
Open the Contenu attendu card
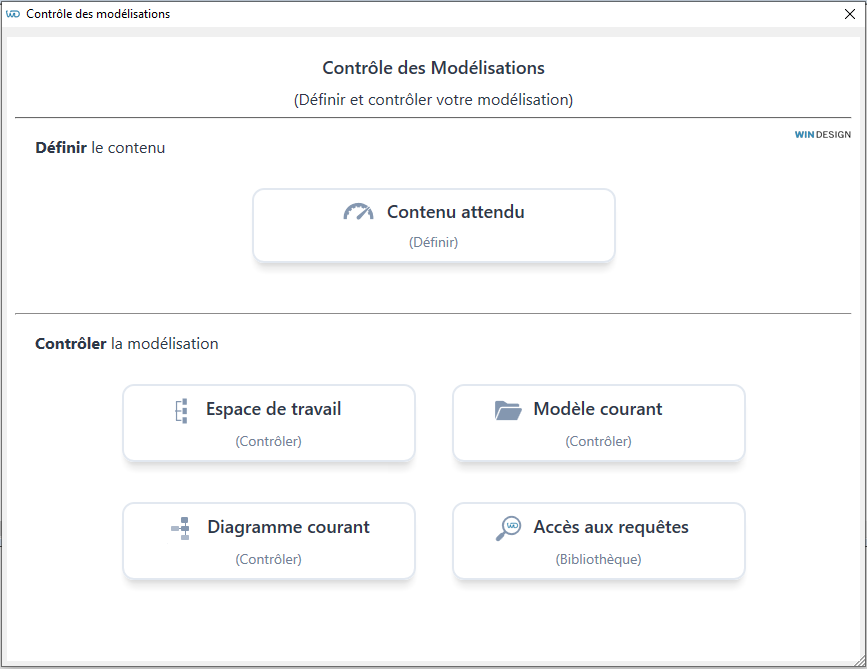[x=434, y=226]
